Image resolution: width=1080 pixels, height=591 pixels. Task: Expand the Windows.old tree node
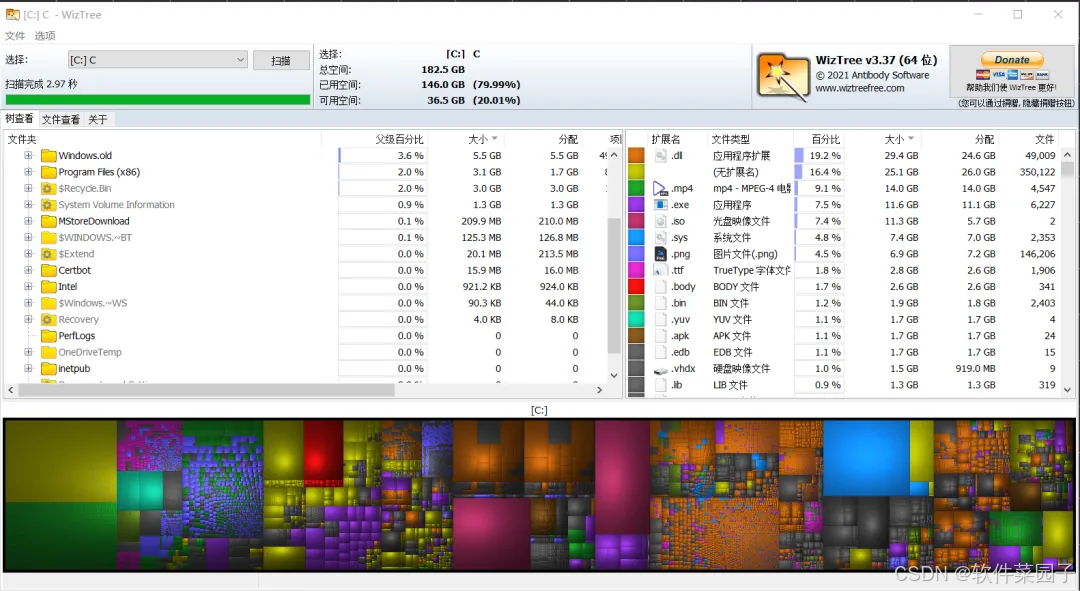(x=28, y=156)
